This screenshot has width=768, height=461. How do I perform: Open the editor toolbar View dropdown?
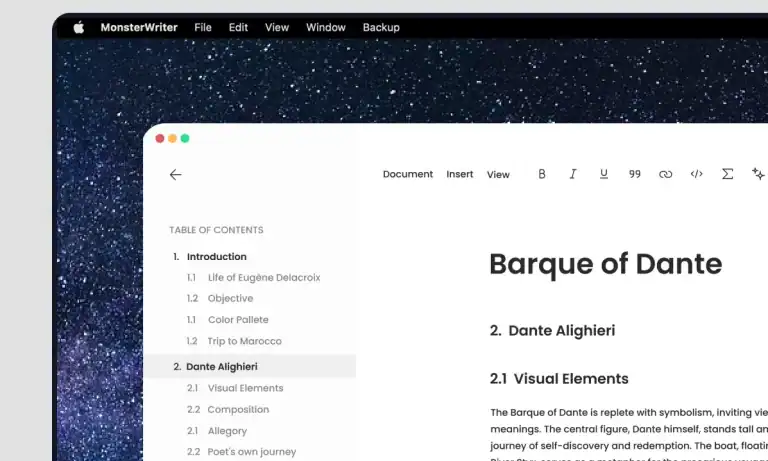[498, 175]
